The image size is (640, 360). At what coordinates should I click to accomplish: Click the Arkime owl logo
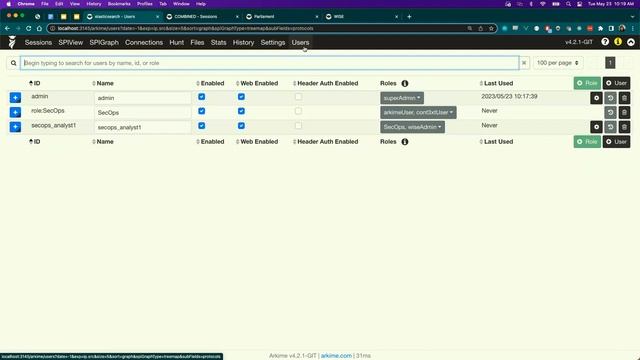point(12,42)
